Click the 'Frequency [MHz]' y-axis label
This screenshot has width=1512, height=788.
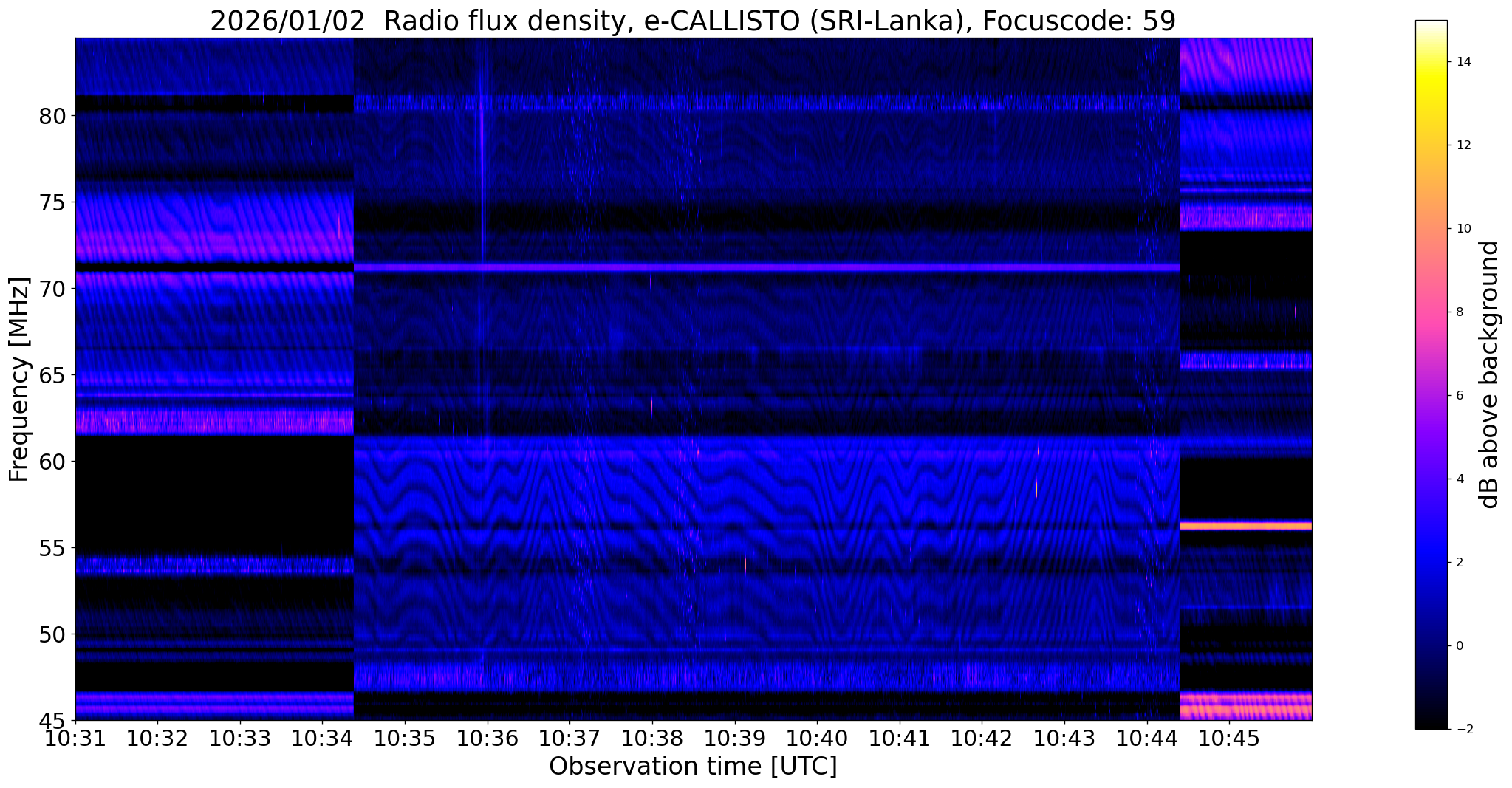coord(19,380)
